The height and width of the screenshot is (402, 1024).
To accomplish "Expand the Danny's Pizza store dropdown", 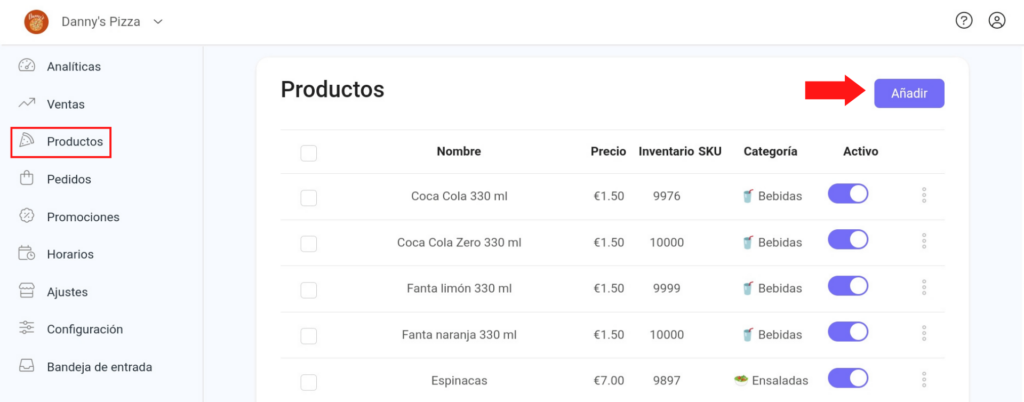I will (x=157, y=22).
